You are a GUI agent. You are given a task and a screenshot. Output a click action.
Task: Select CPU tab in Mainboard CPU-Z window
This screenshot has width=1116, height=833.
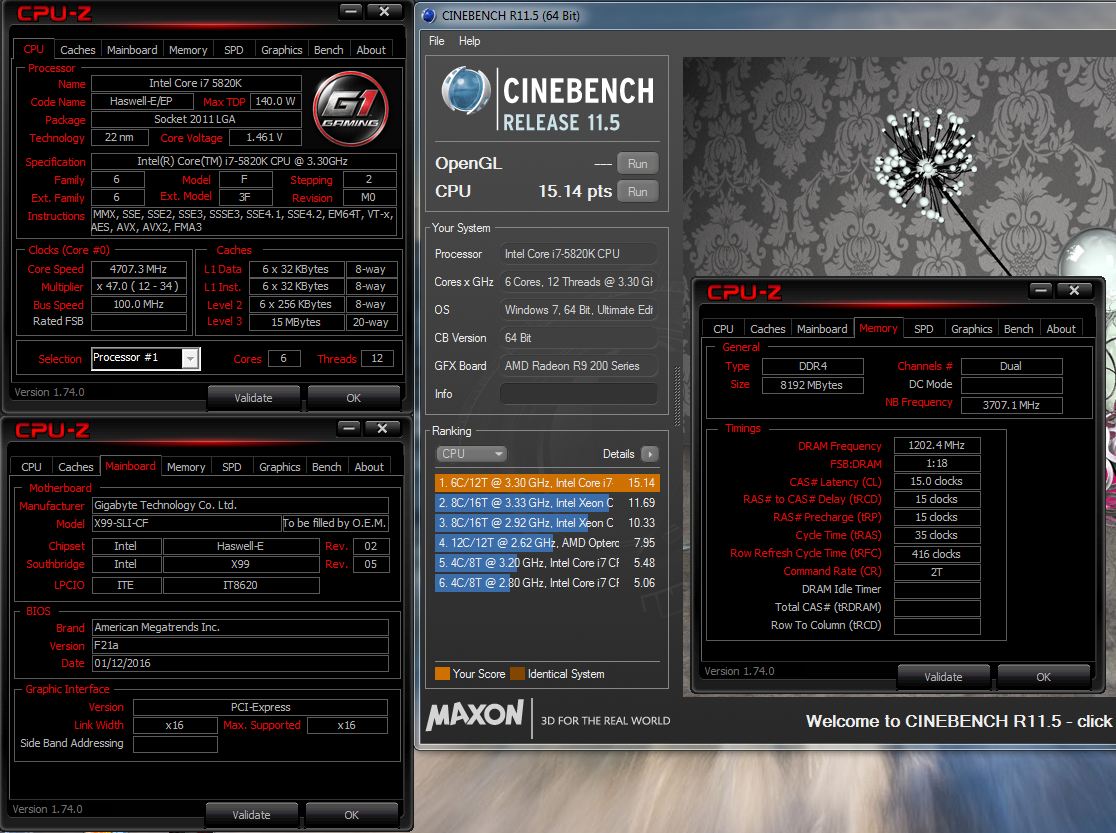click(x=31, y=467)
